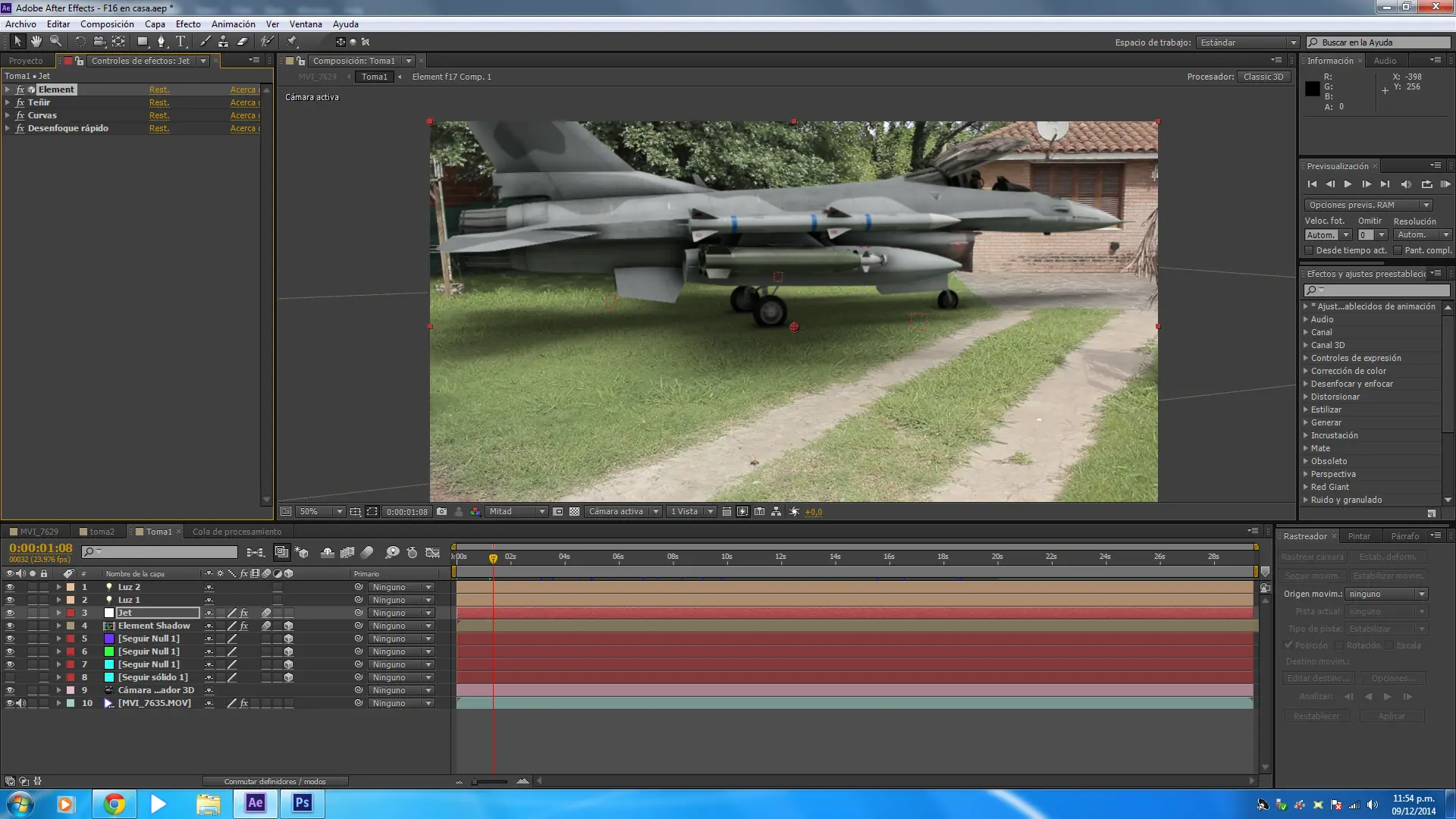Open the Animación menu

pos(234,24)
